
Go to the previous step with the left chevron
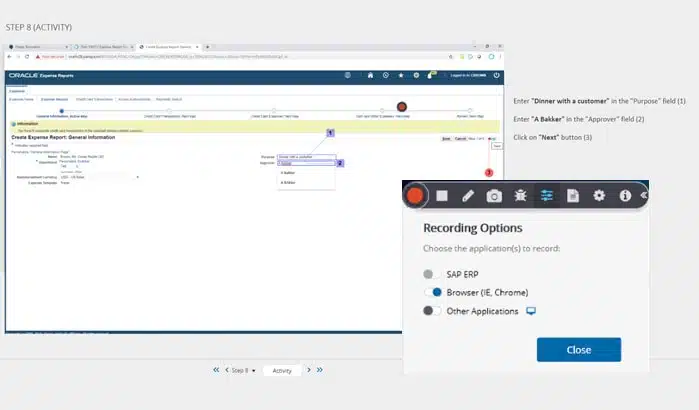pos(227,370)
